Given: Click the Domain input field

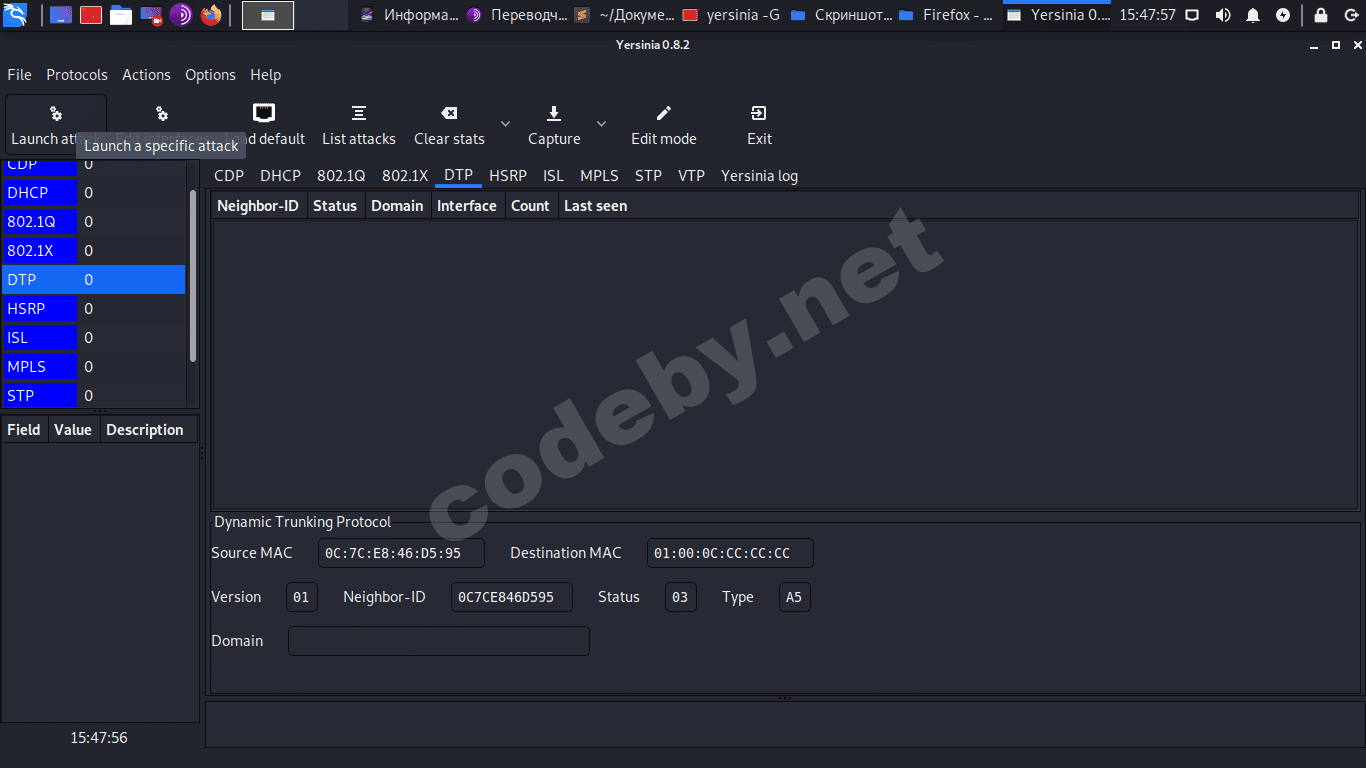Looking at the screenshot, I should click(438, 641).
